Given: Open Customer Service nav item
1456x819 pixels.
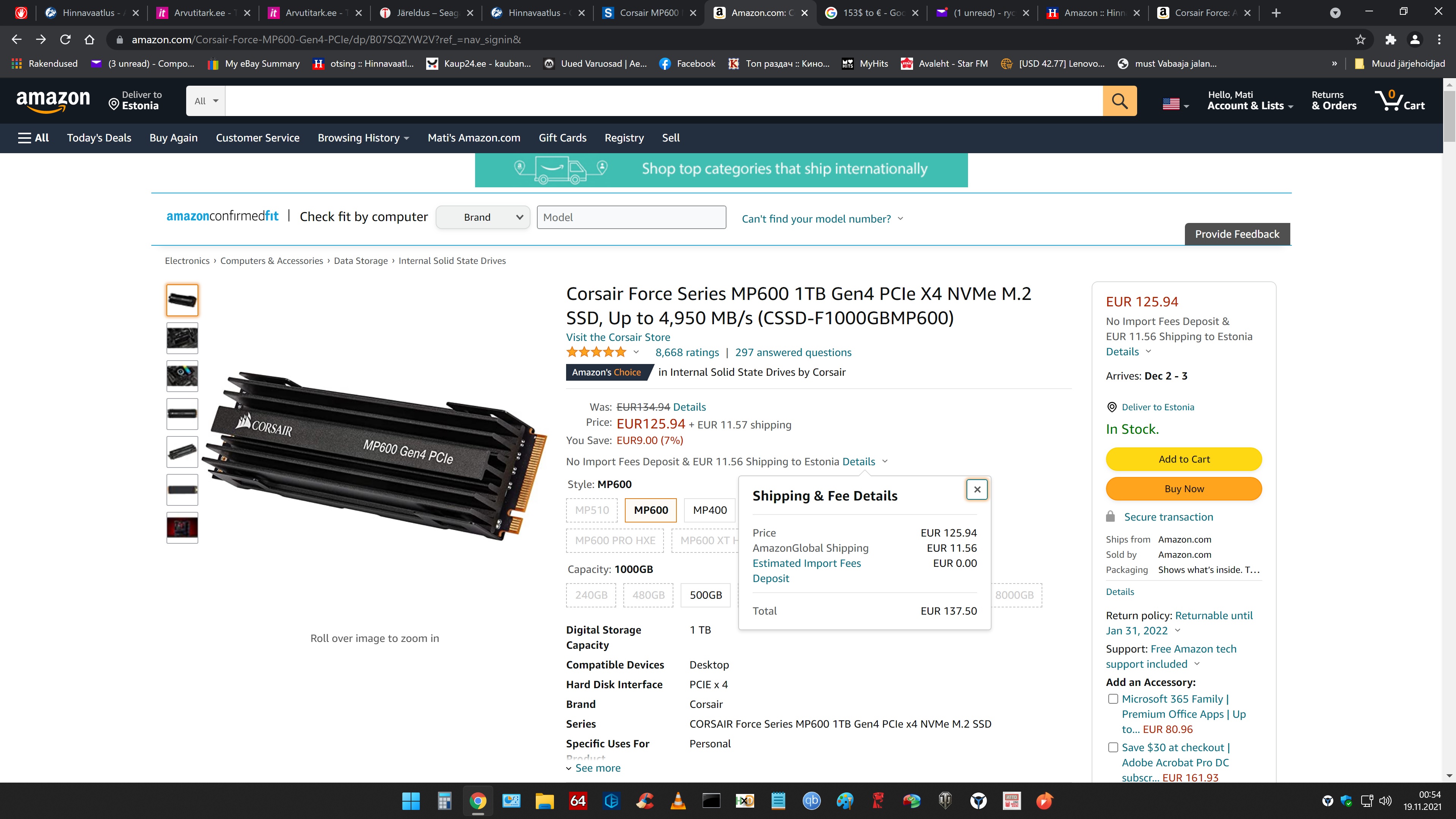Looking at the screenshot, I should pos(258,138).
